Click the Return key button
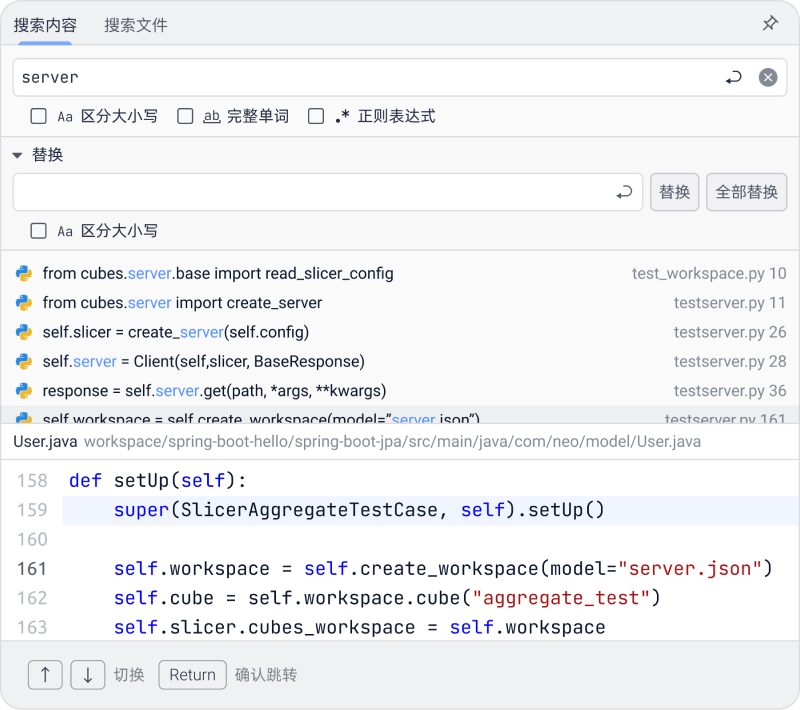The width and height of the screenshot is (800, 710). [x=192, y=675]
